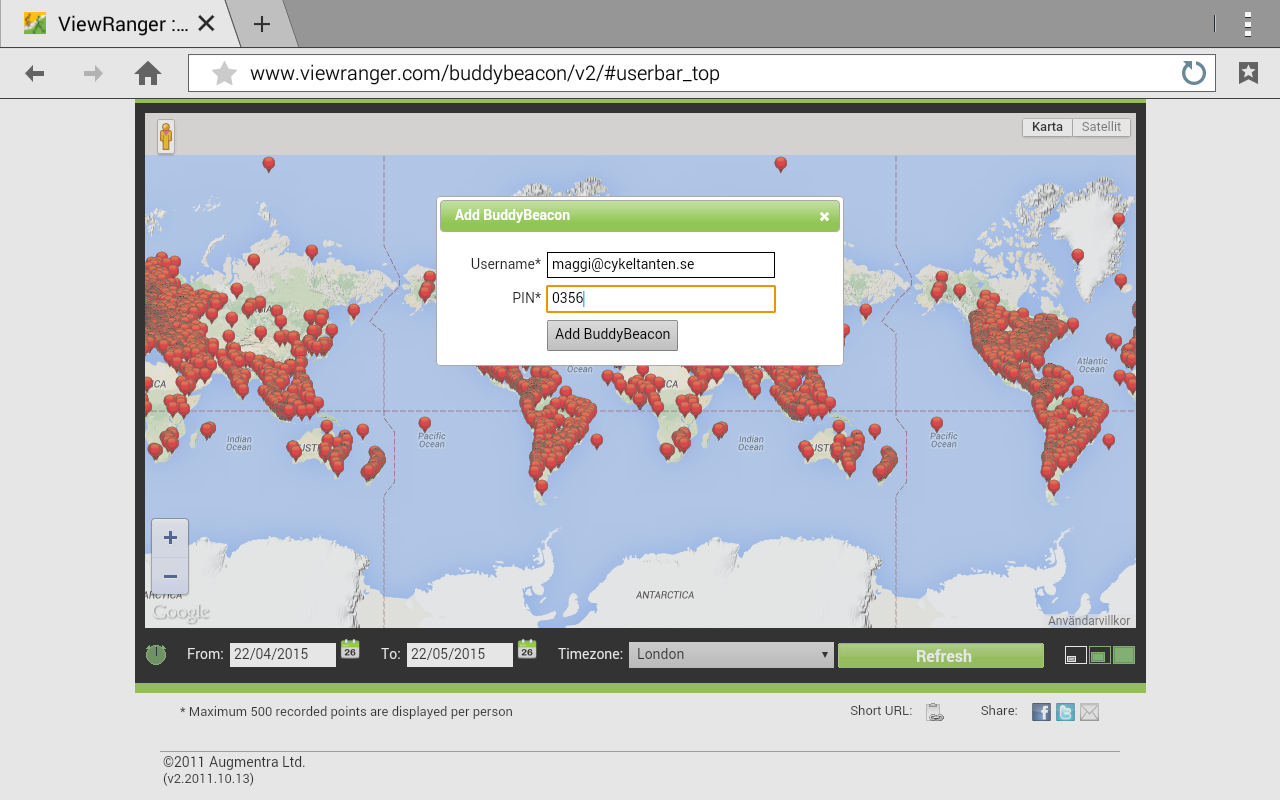This screenshot has height=800, width=1280.
Task: Click the green clock icon
Action: point(156,654)
